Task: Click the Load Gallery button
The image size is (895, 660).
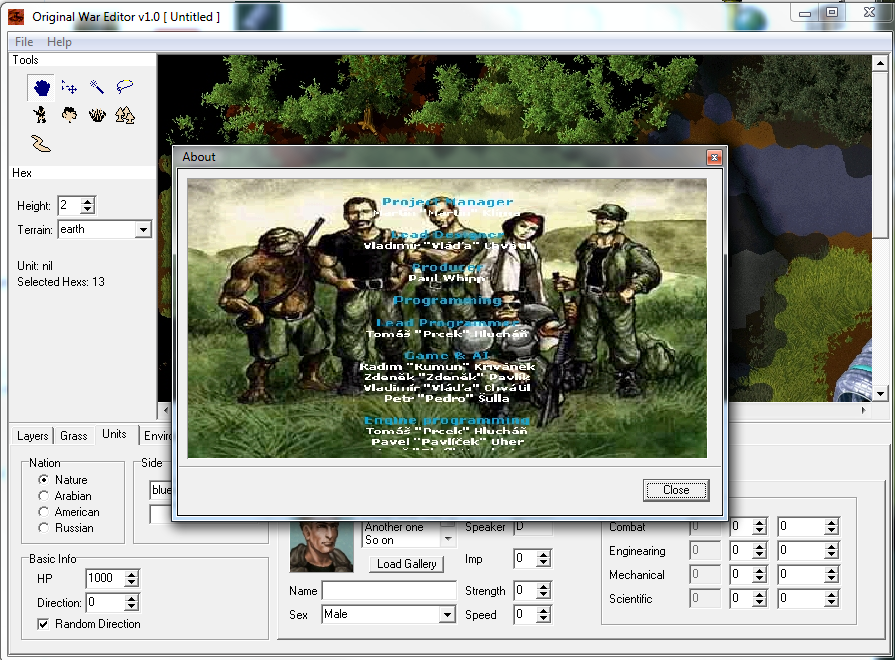Action: point(406,564)
